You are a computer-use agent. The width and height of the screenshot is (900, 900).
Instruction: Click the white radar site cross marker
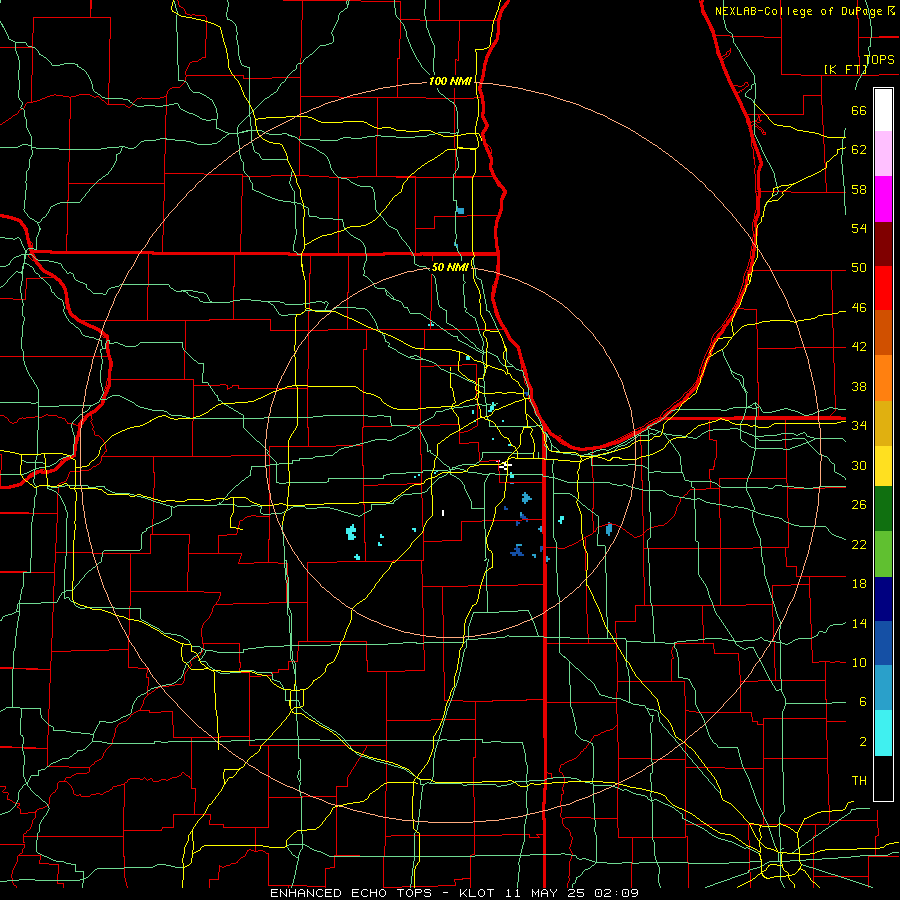tap(504, 466)
